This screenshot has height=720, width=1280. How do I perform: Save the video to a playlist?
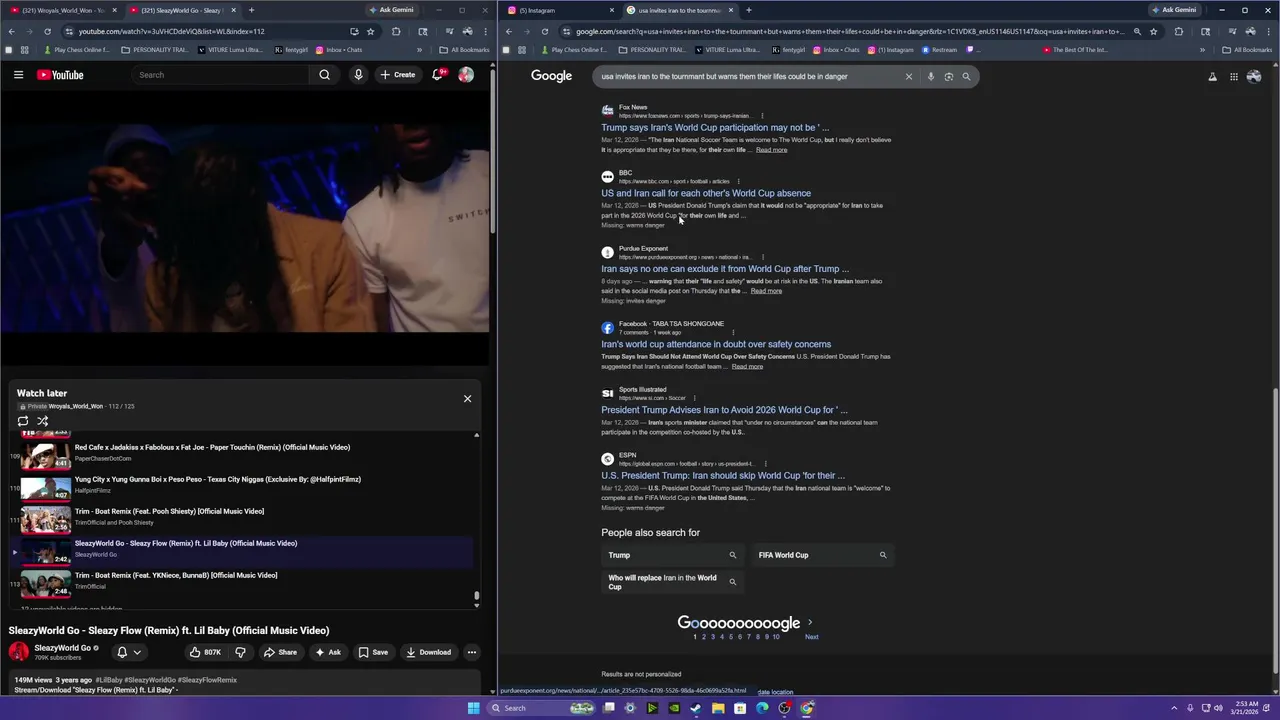[373, 652]
